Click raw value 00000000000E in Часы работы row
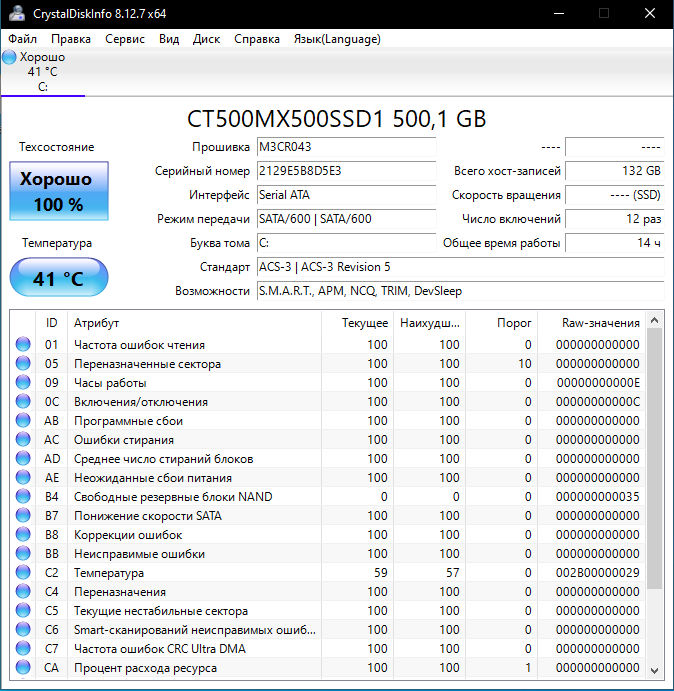The image size is (674, 691). point(598,383)
